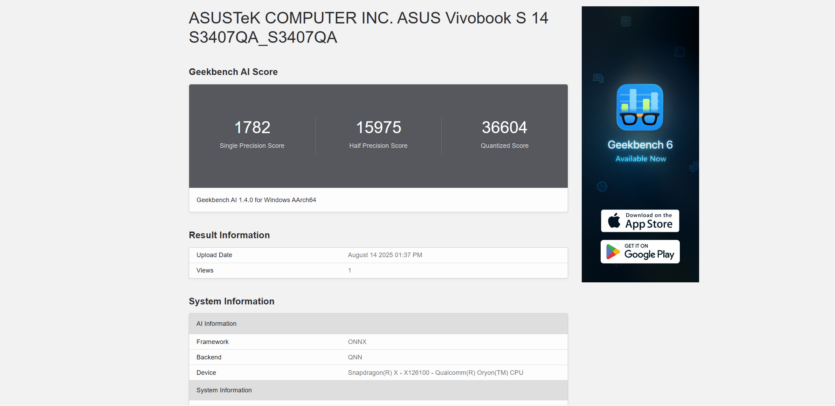The image size is (835, 406).
Task: Click the System Information section heading
Action: pyautogui.click(x=232, y=302)
